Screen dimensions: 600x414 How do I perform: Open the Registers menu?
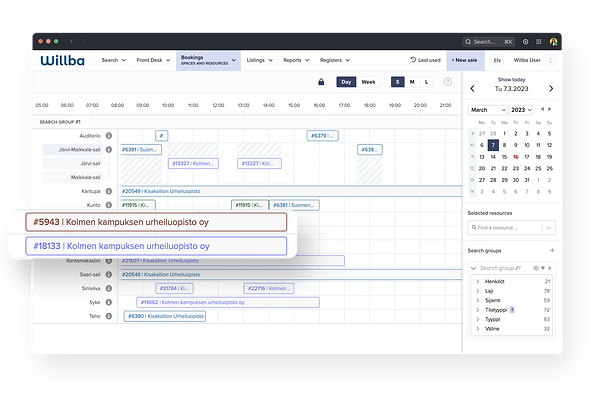335,60
